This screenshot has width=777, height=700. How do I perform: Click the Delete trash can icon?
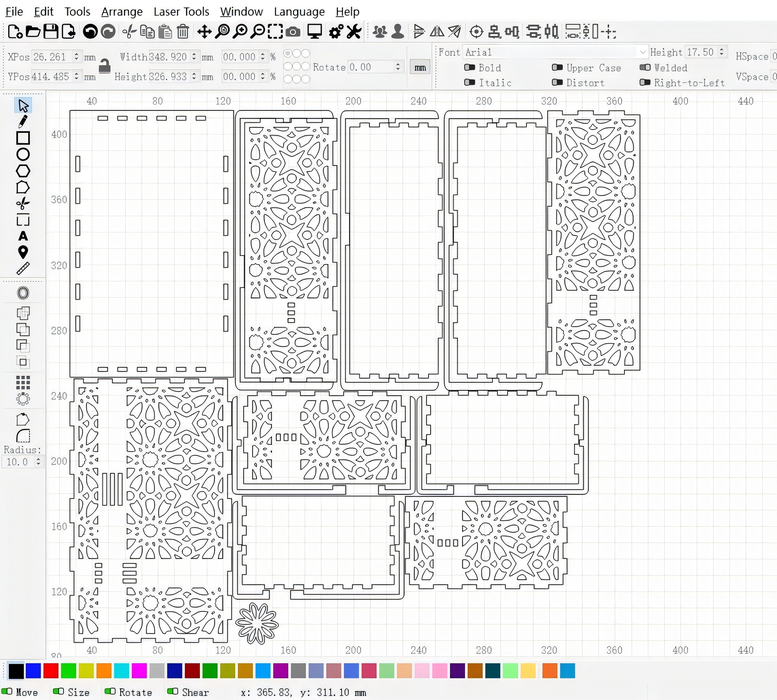[x=183, y=32]
